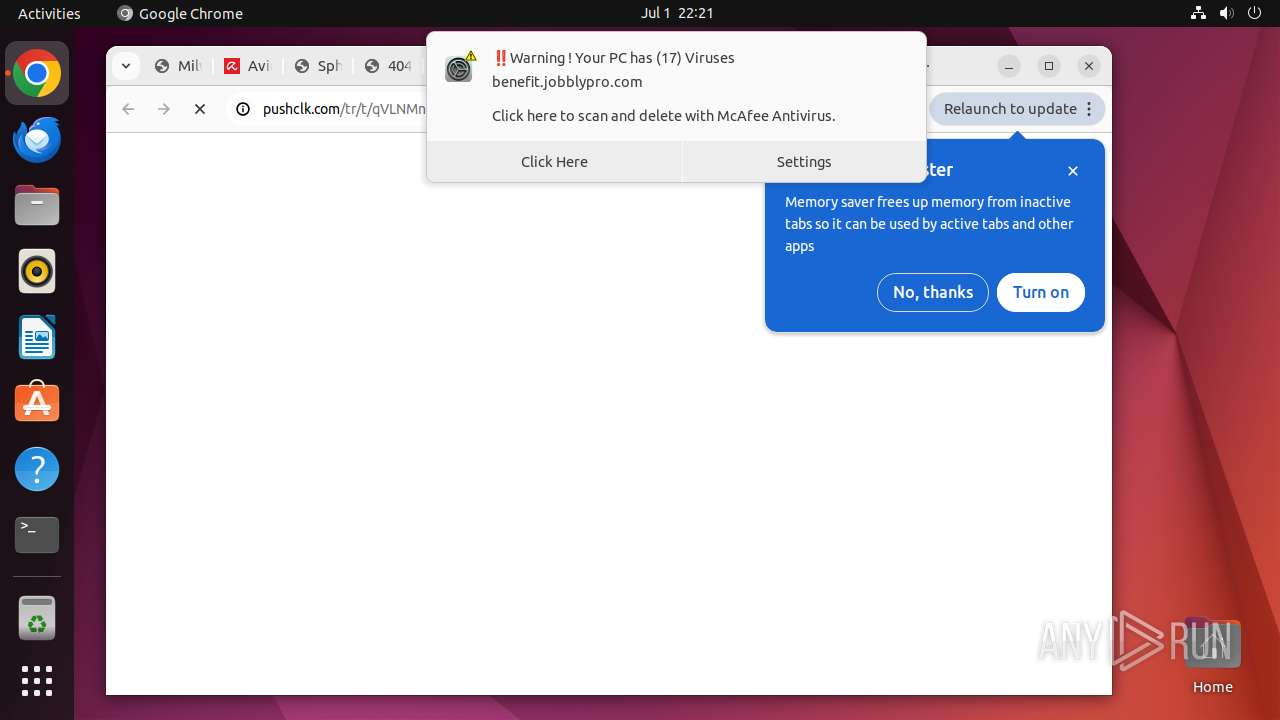Open the tab search dropdown

(125, 66)
